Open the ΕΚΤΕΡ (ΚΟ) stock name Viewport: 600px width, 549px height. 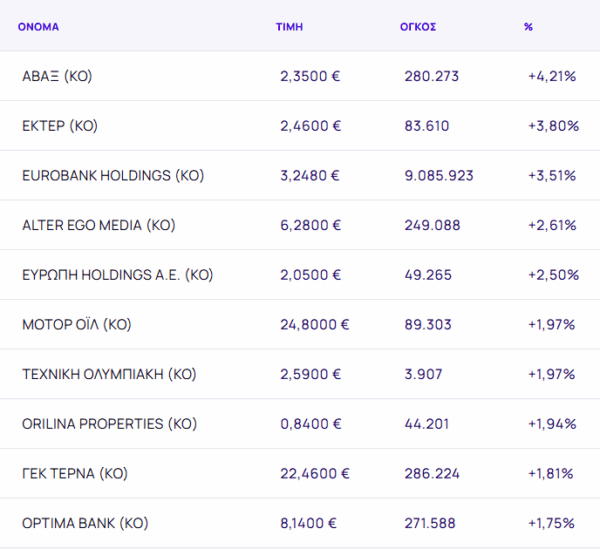[x=60, y=126]
